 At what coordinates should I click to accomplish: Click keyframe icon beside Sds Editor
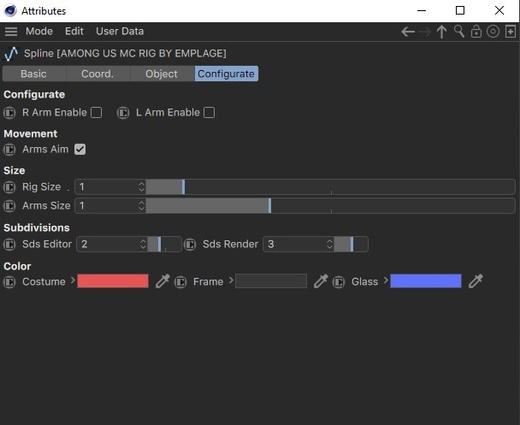[10, 244]
